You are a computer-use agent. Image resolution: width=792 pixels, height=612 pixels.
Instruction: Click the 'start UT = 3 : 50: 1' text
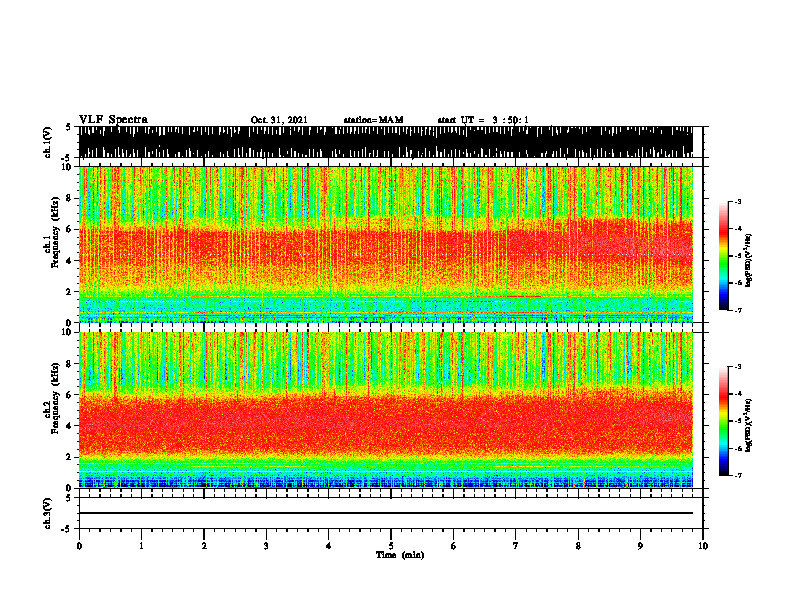pyautogui.click(x=483, y=120)
